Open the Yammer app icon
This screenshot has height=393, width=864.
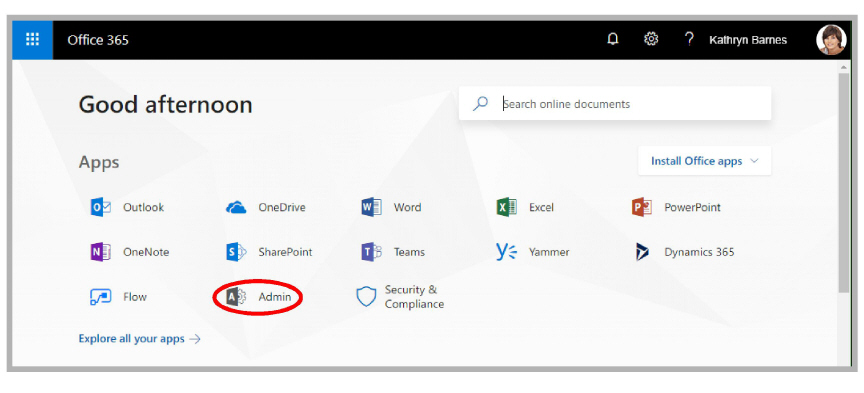(506, 252)
